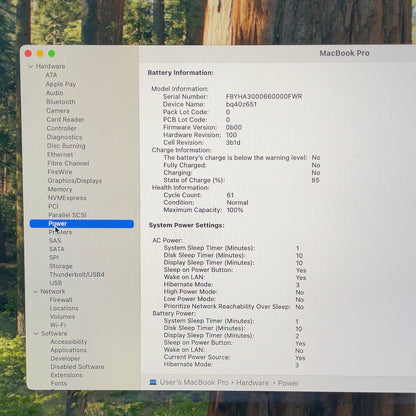
Task: Click the Hardware Revision value 100
Action: point(231,135)
